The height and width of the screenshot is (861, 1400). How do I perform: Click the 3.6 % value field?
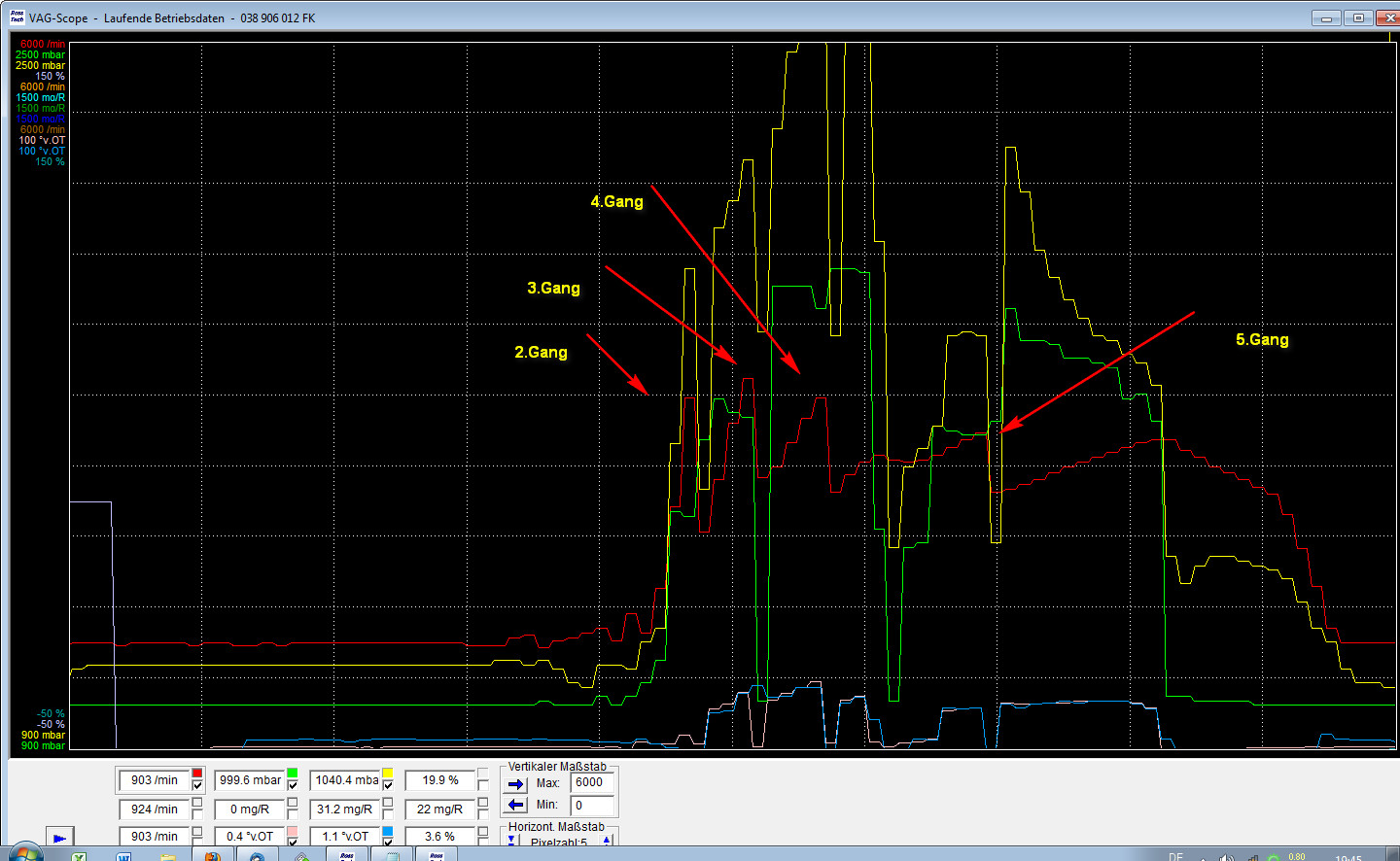(439, 837)
